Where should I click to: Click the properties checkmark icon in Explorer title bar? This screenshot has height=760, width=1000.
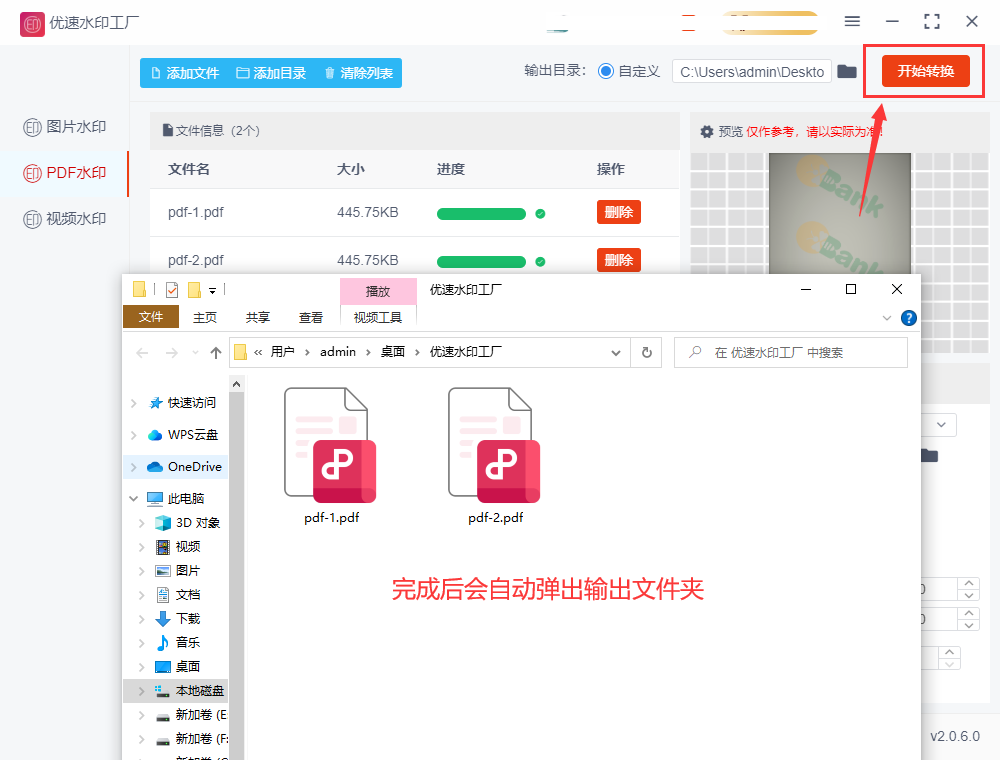click(x=172, y=290)
